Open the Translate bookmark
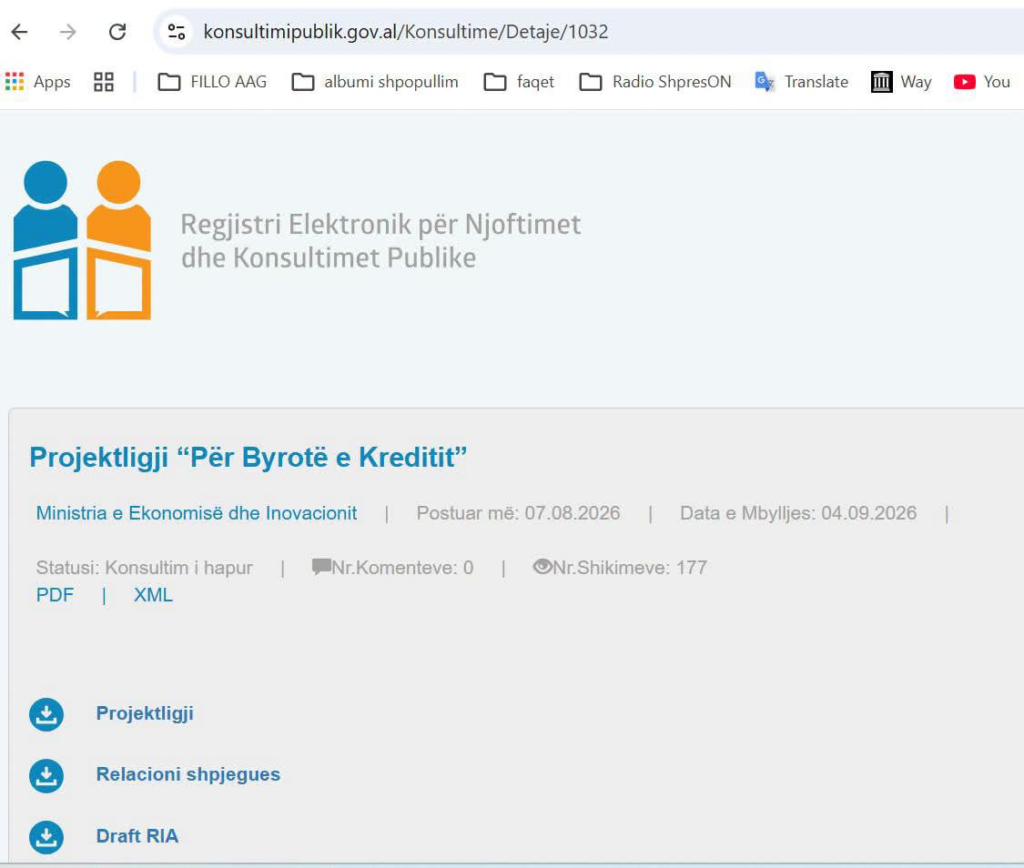Image resolution: width=1024 pixels, height=868 pixels. pyautogui.click(x=801, y=82)
